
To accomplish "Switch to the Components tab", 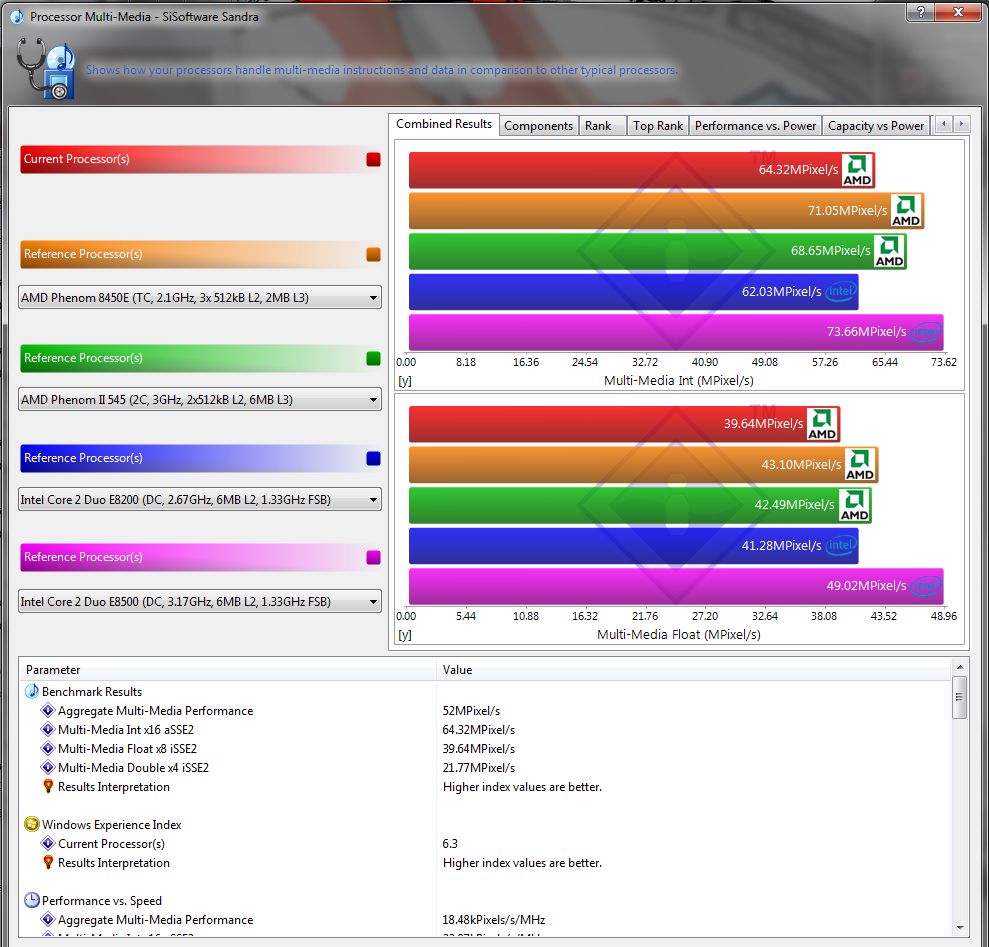I will point(539,126).
